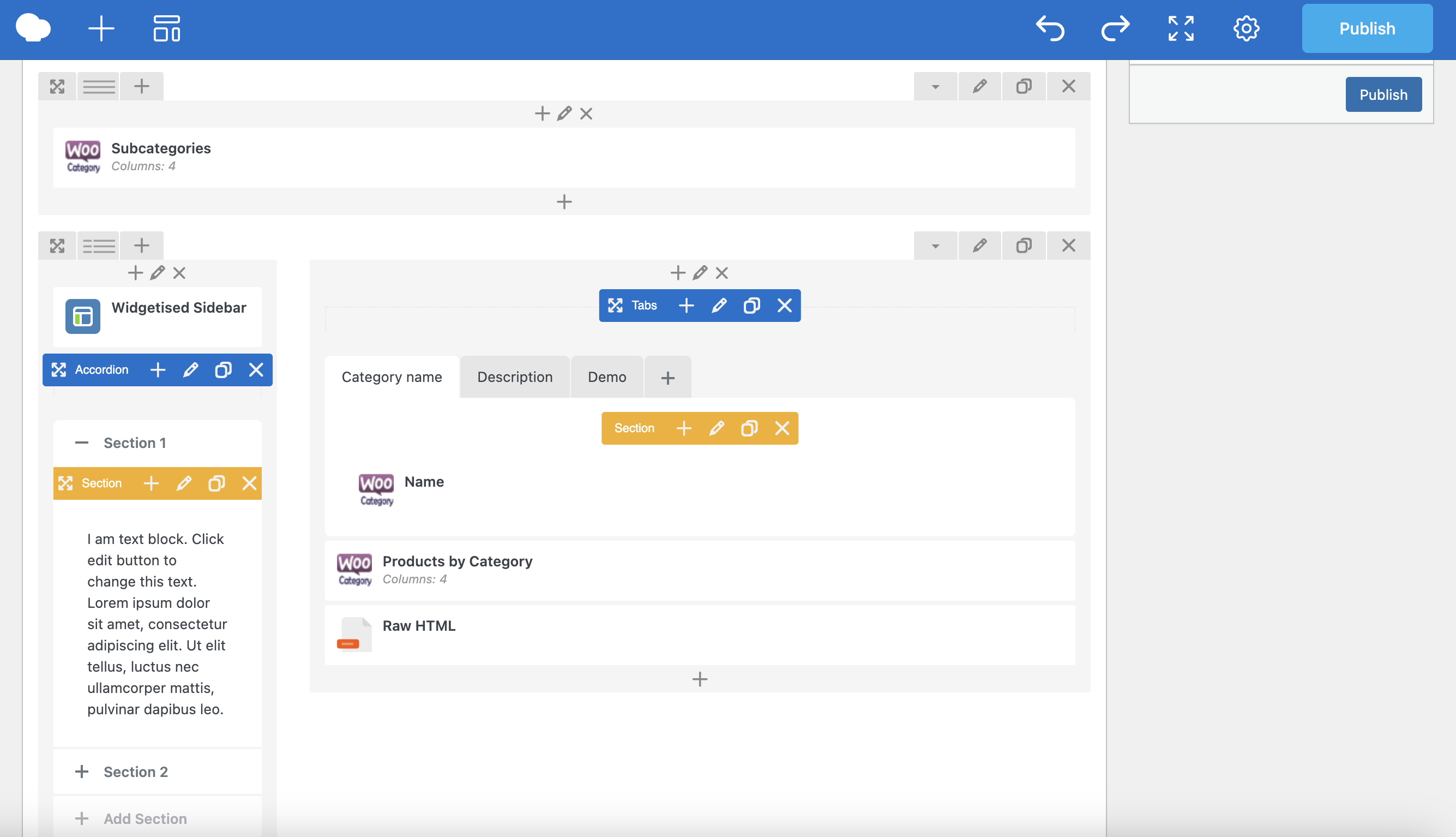Toggle fullscreen mode icon
This screenshot has width=1456, height=837.
(1181, 29)
